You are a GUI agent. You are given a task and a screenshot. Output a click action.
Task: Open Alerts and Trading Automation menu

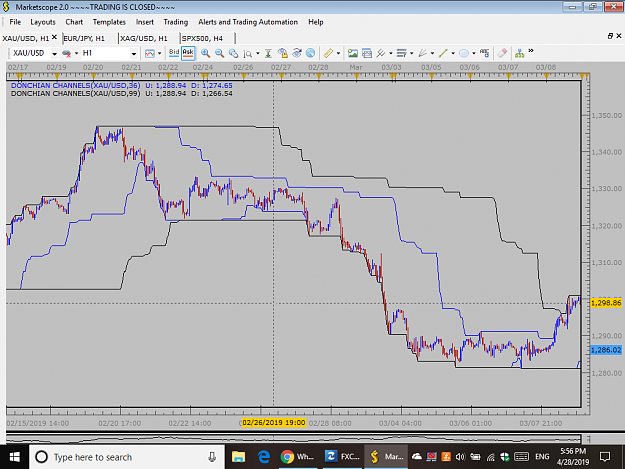[248, 22]
